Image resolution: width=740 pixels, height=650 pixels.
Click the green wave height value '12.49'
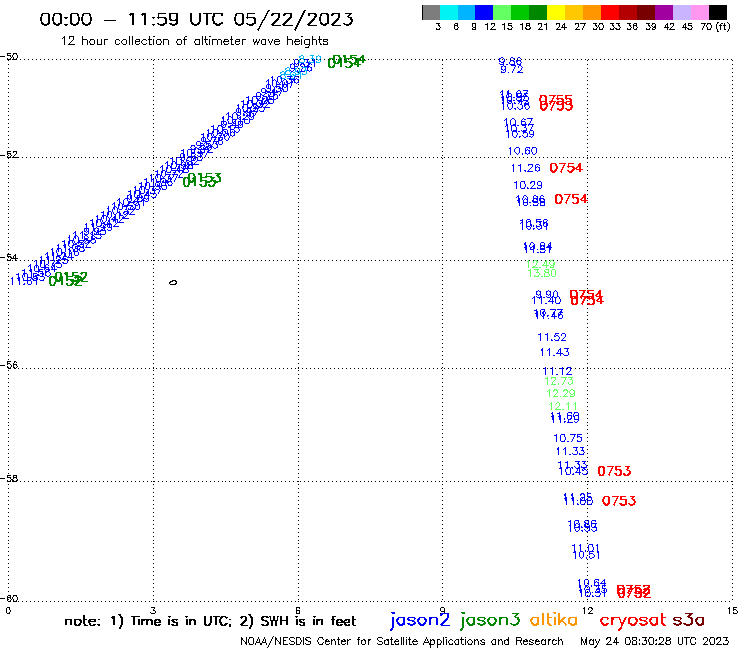pos(540,264)
